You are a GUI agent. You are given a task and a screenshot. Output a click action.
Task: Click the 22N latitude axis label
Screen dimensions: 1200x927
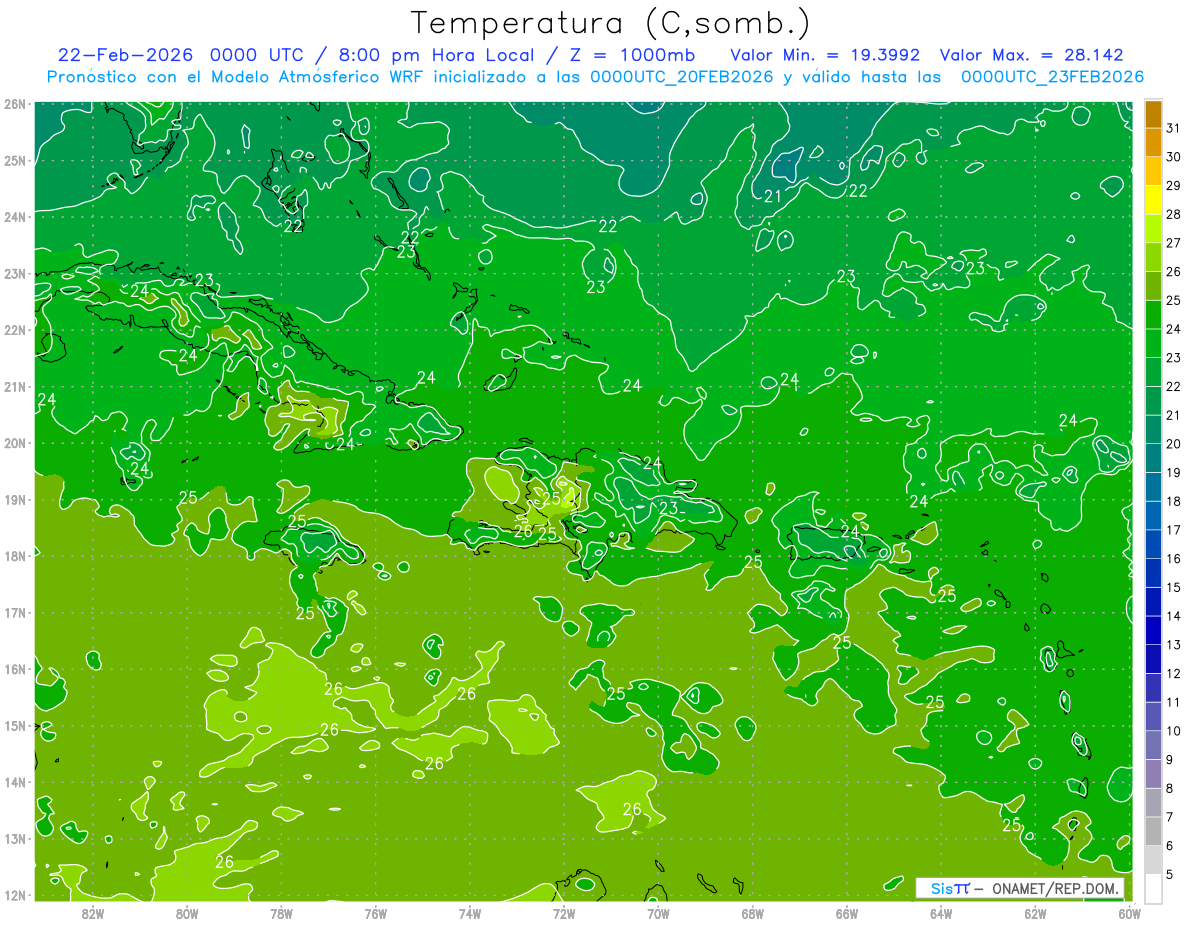(x=15, y=330)
